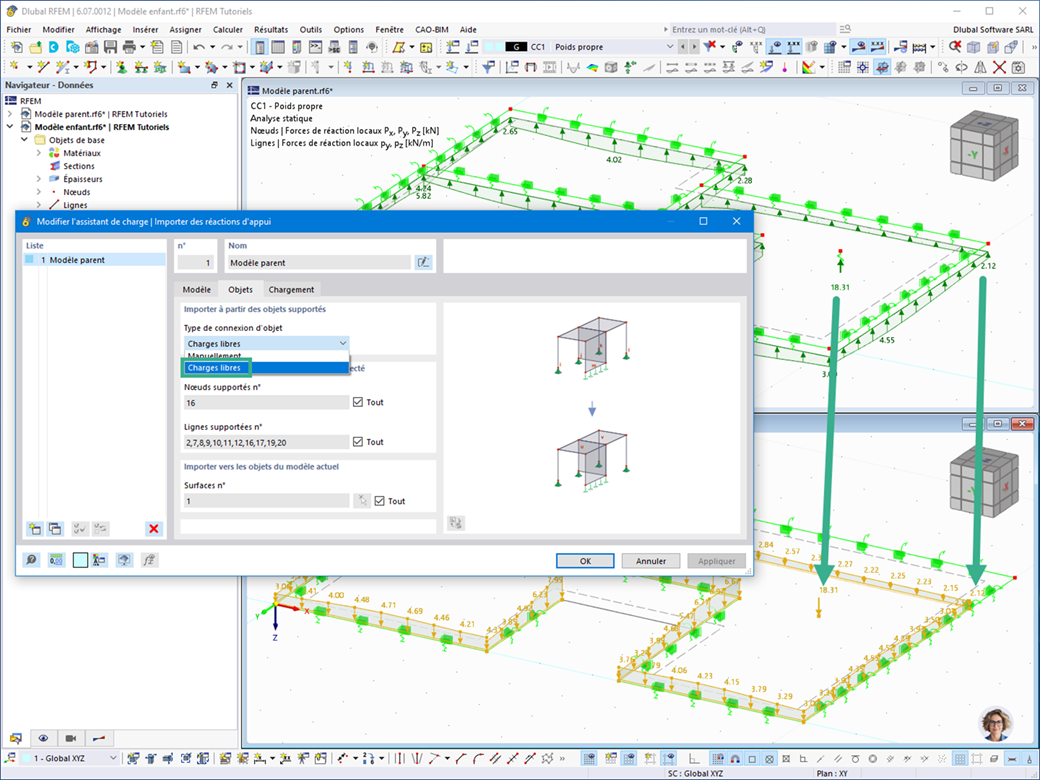Viewport: 1040px width, 780px height.
Task: Select 'Charges libres' in the dropdown list
Action: pyautogui.click(x=266, y=367)
